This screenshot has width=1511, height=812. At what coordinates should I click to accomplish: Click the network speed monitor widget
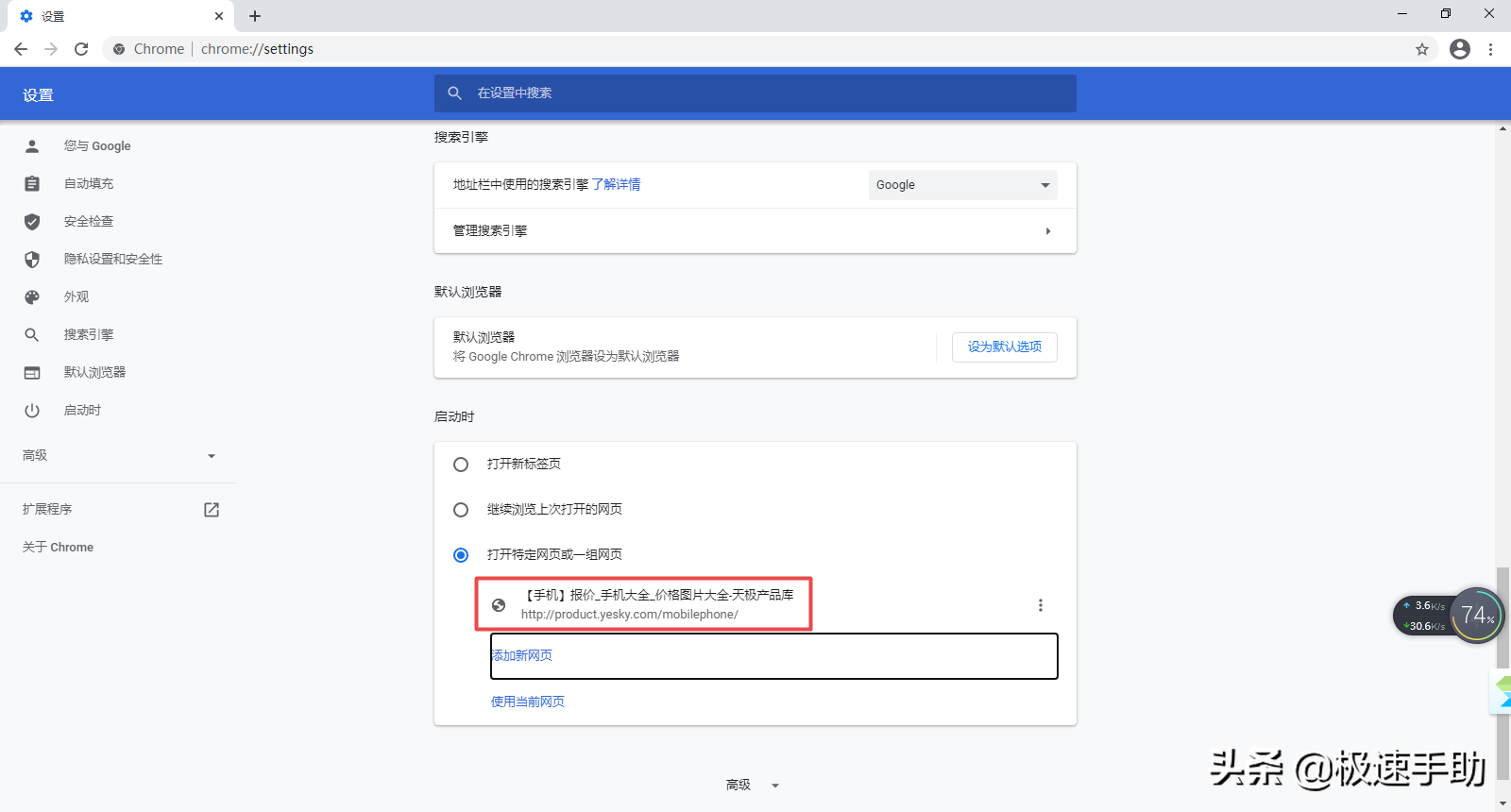pyautogui.click(x=1448, y=616)
